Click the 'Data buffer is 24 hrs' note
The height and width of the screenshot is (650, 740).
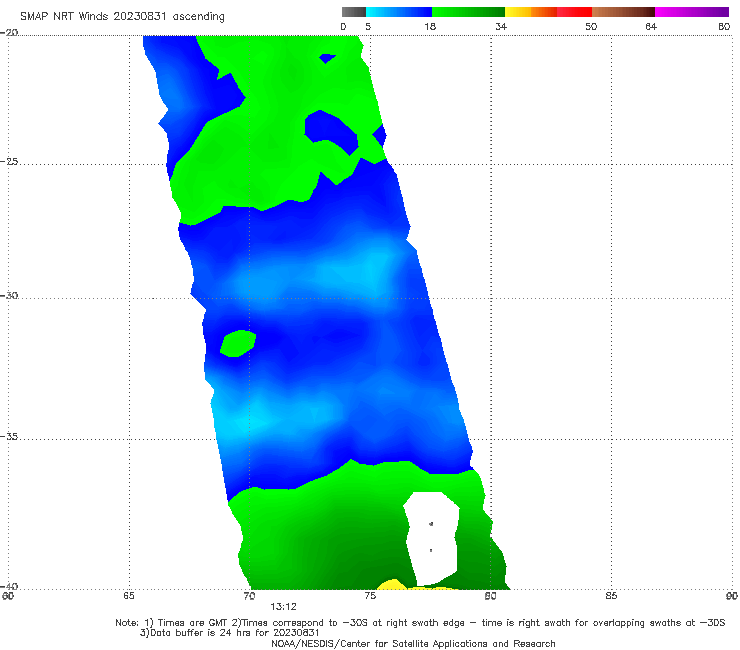coord(229,633)
